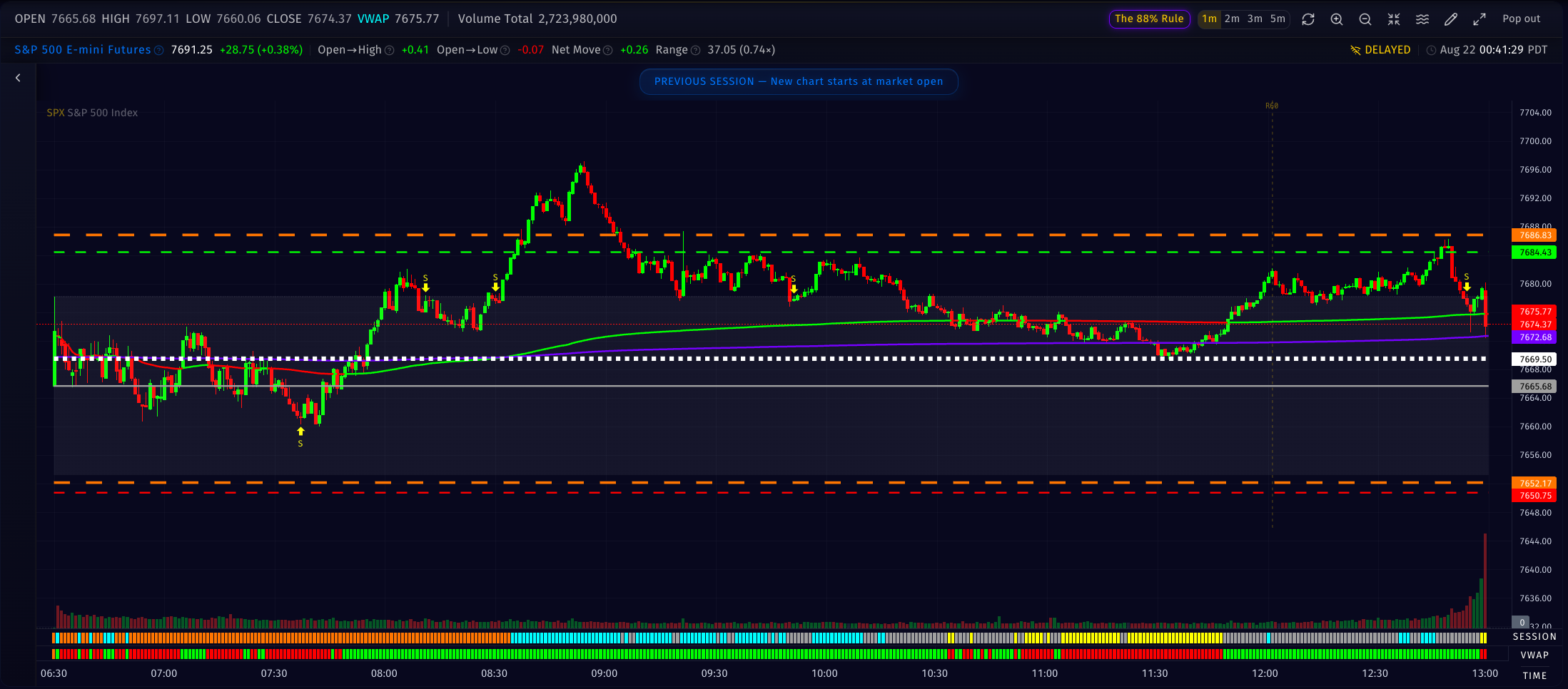Select the 1m timeframe
Image resolution: width=1568 pixels, height=689 pixels.
pos(1209,19)
